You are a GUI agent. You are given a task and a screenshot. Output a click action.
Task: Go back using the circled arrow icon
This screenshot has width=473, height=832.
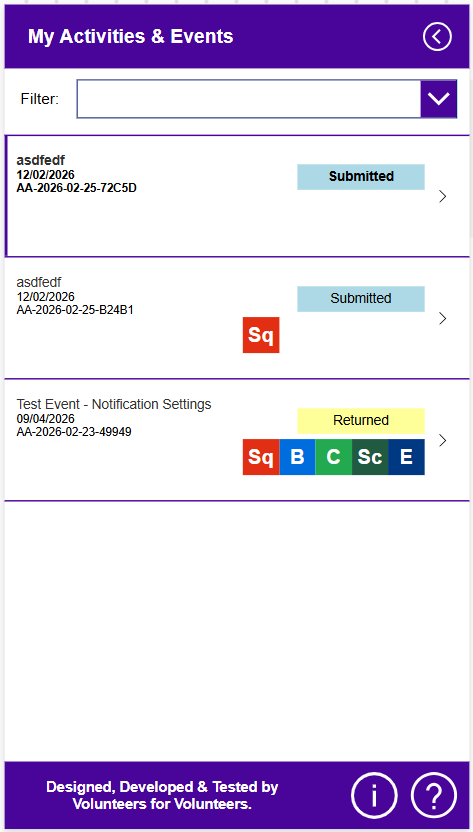point(437,37)
